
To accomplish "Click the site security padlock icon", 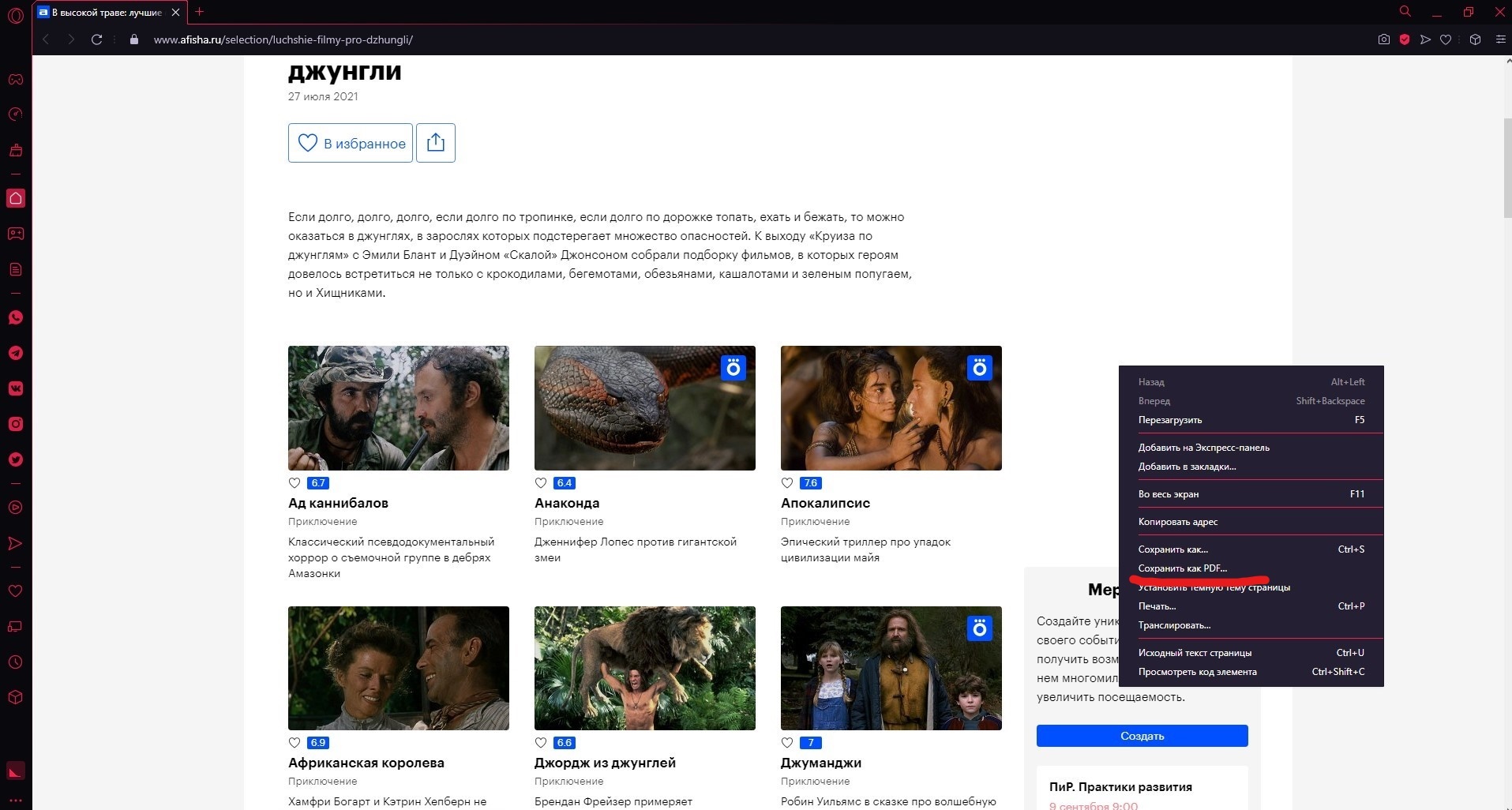I will tap(134, 39).
